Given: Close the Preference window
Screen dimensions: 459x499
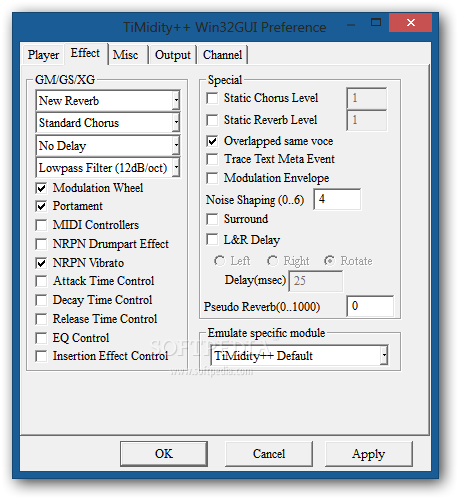Looking at the screenshot, I should [410, 23].
